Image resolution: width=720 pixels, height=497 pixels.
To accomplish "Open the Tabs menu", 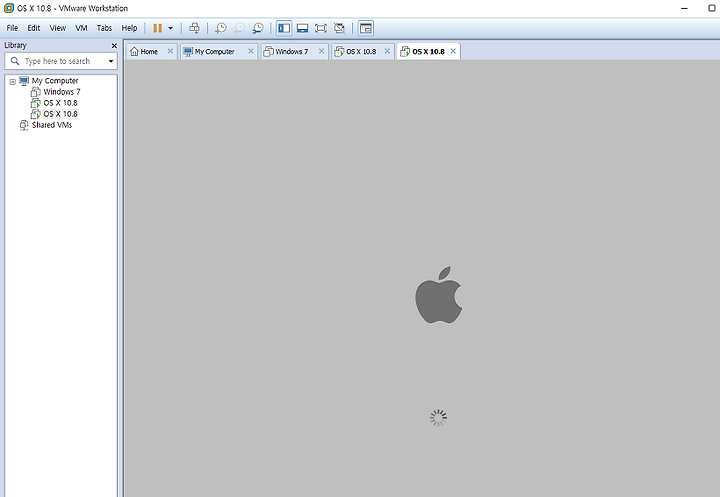I will [x=104, y=28].
